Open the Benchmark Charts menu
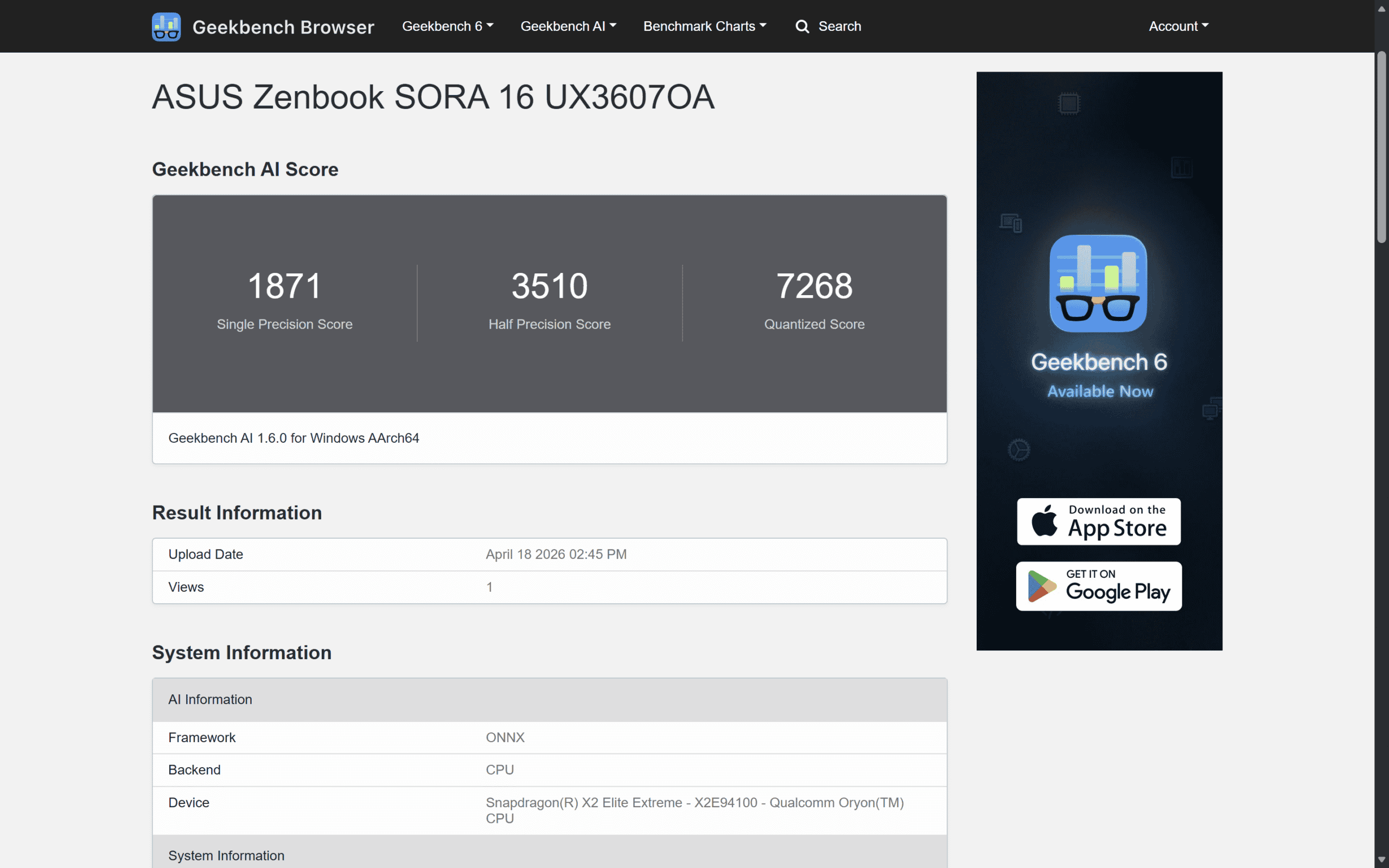The width and height of the screenshot is (1389, 868). (704, 26)
